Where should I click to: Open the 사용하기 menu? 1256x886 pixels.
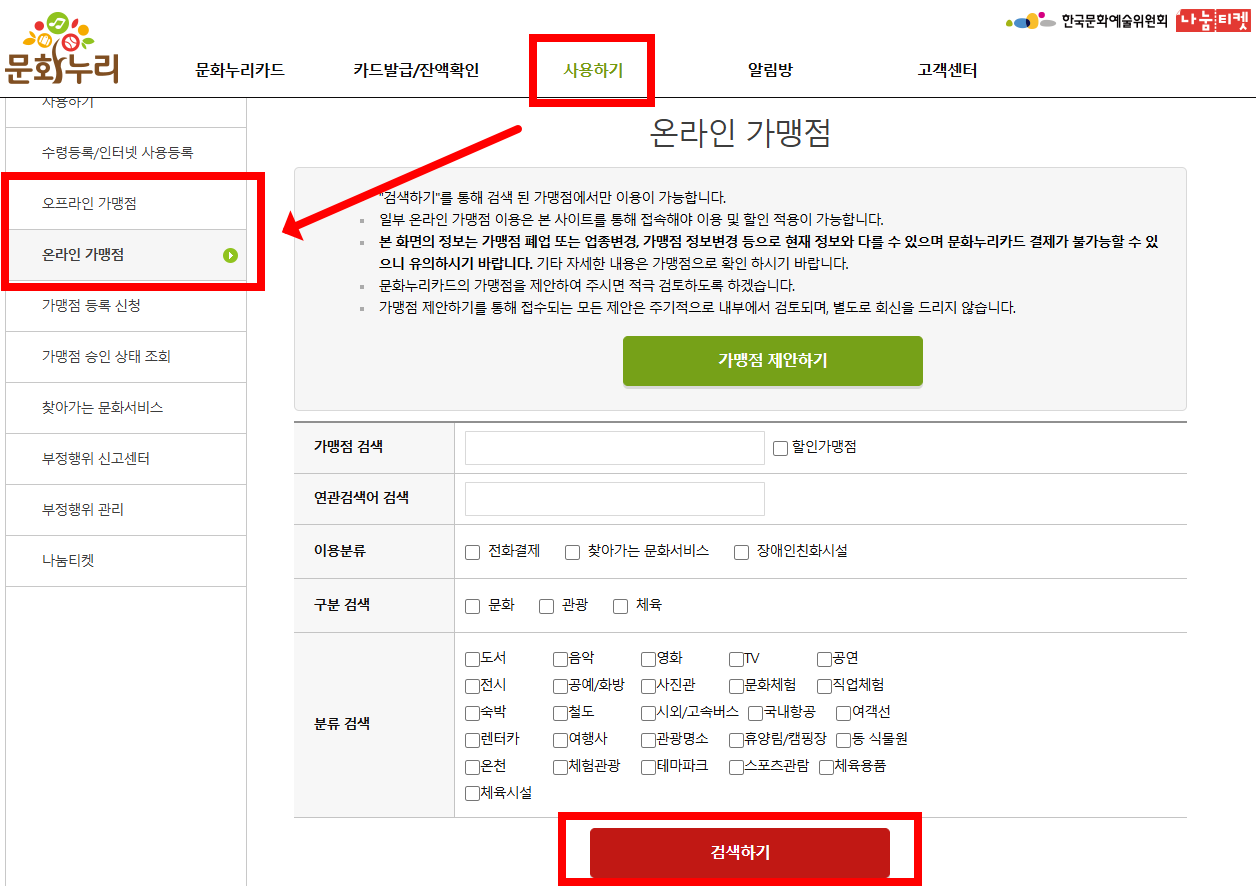592,70
